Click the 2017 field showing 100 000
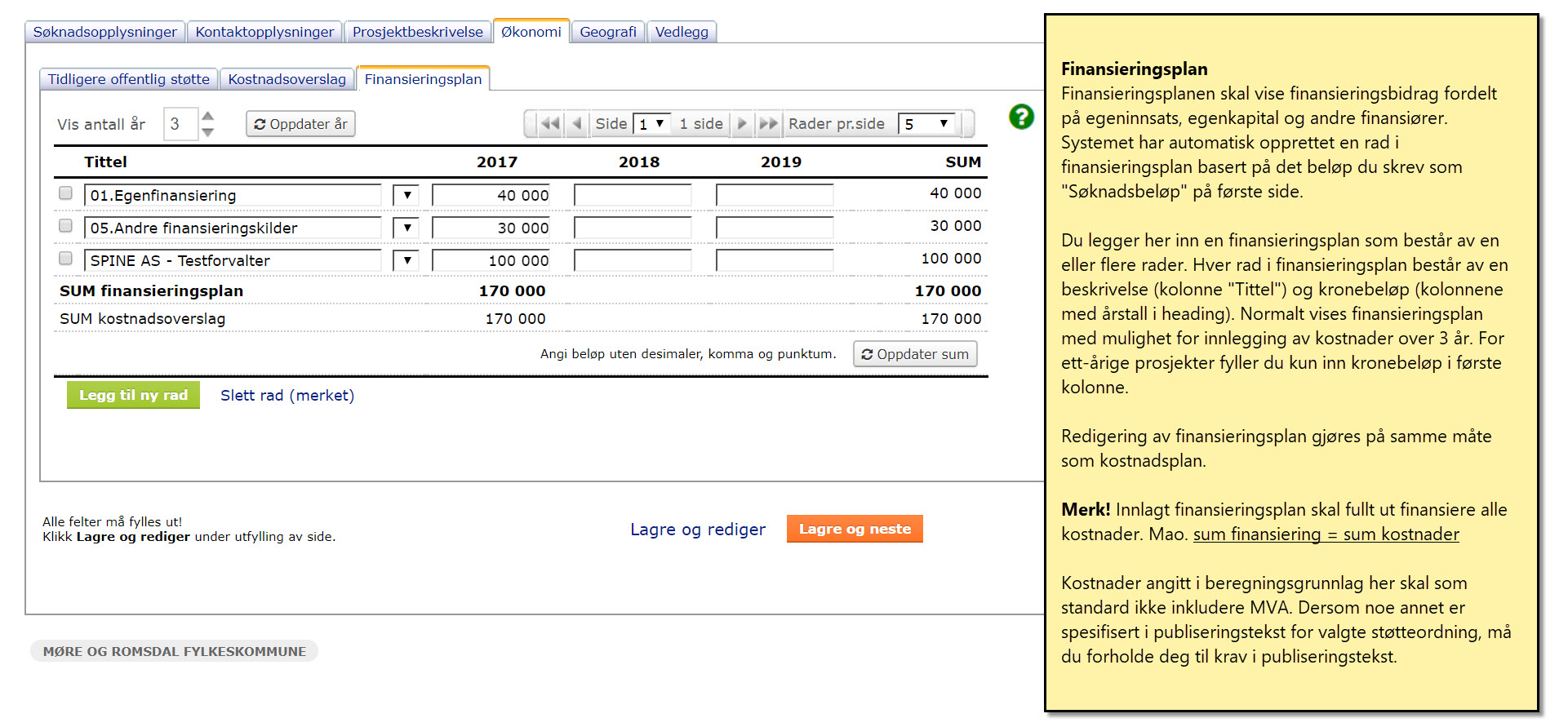The width and height of the screenshot is (1568, 727). 491,260
